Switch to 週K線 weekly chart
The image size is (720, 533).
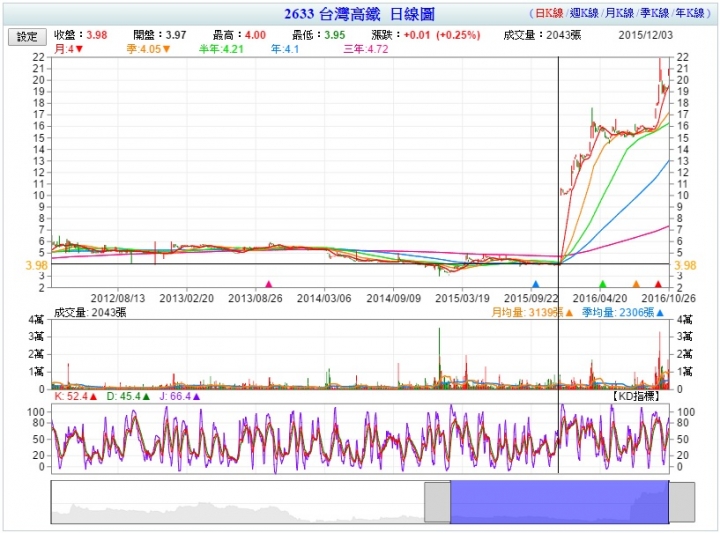(584, 13)
